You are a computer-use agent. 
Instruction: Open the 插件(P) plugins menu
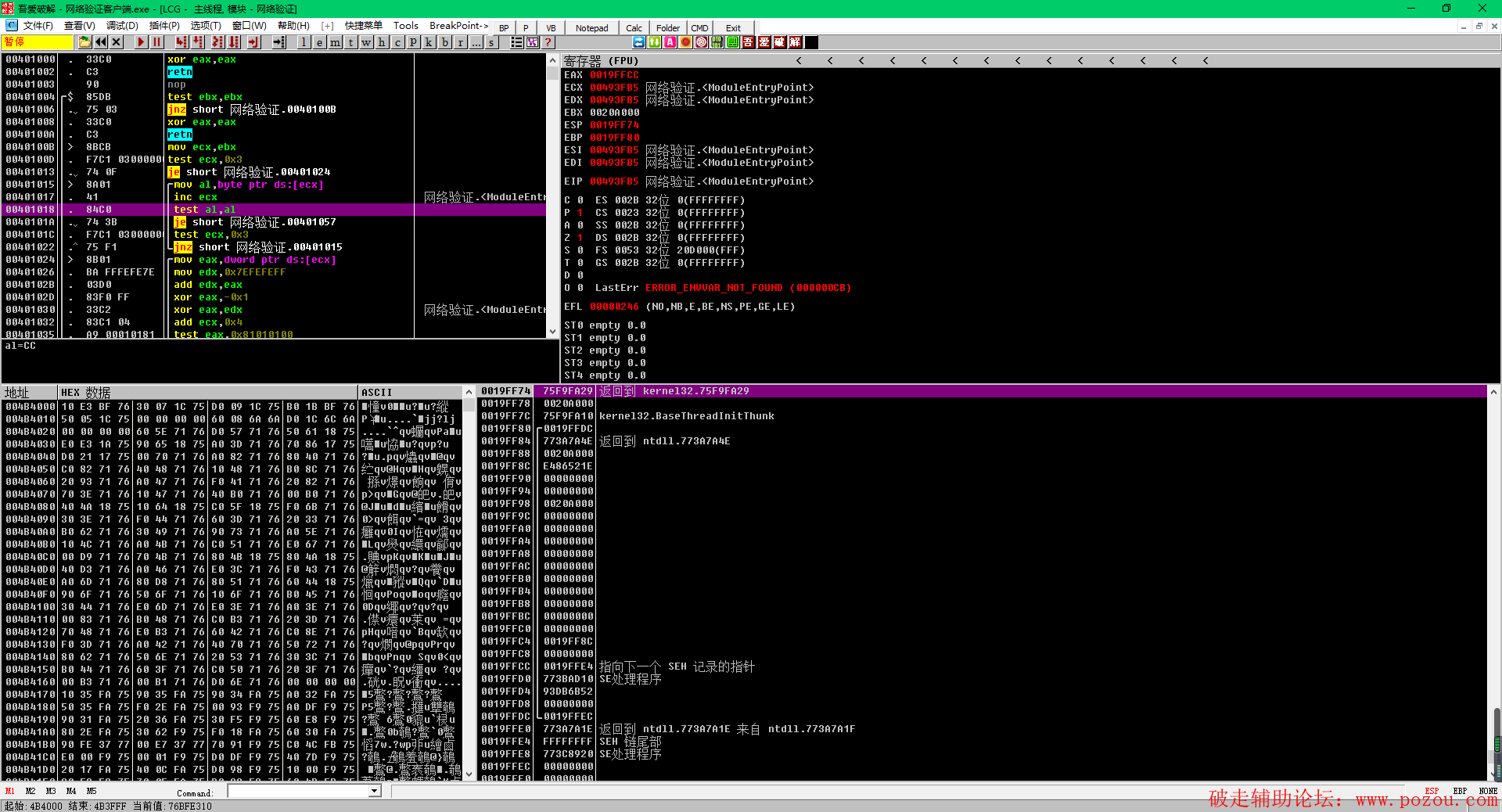tap(164, 26)
